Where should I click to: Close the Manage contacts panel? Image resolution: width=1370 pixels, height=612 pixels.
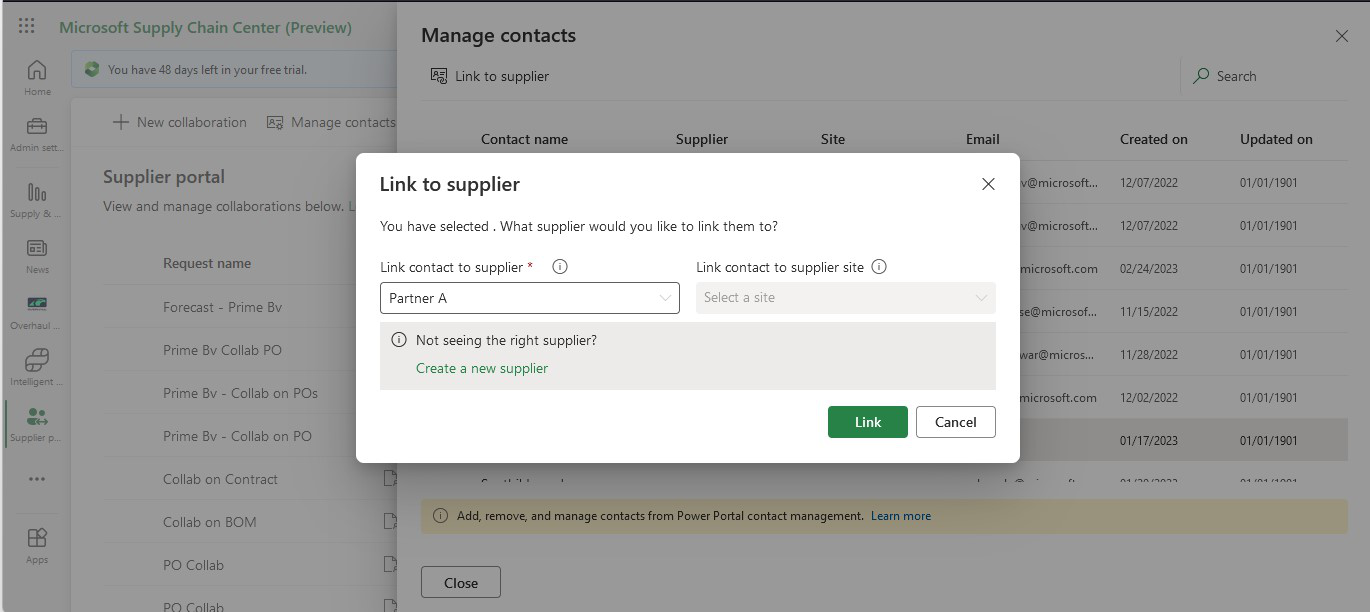click(x=1342, y=36)
